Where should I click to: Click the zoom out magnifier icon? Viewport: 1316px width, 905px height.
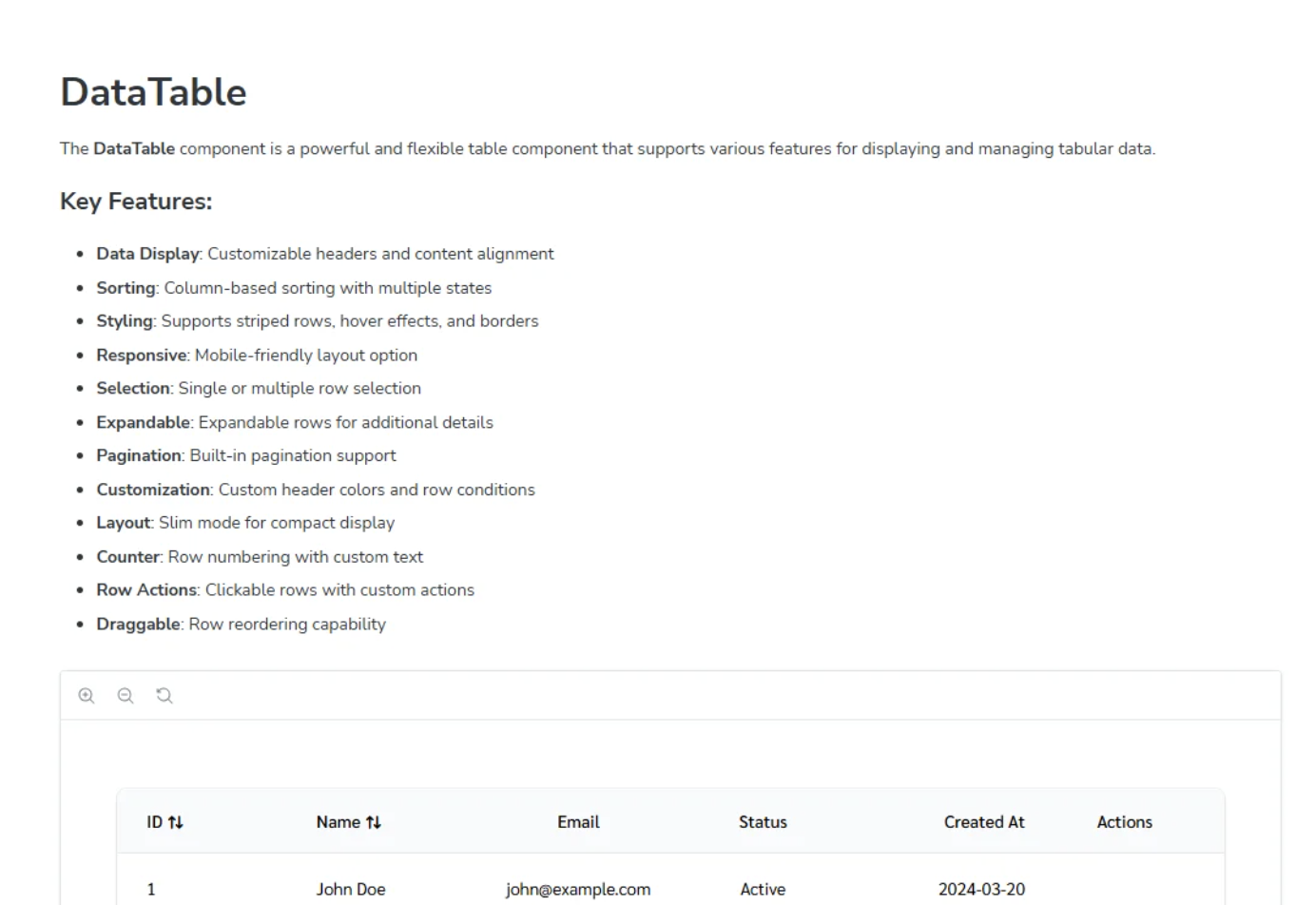coord(126,696)
